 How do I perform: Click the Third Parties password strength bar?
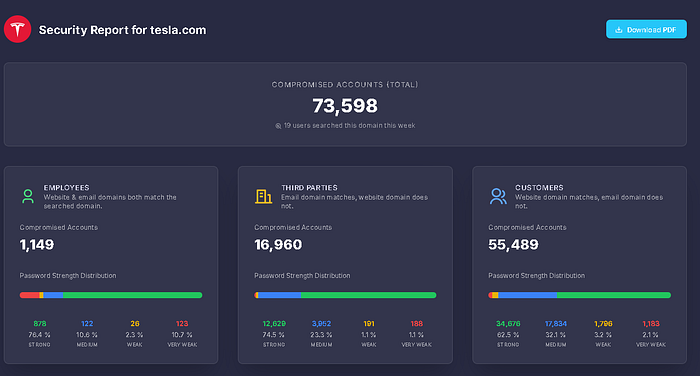pos(345,295)
